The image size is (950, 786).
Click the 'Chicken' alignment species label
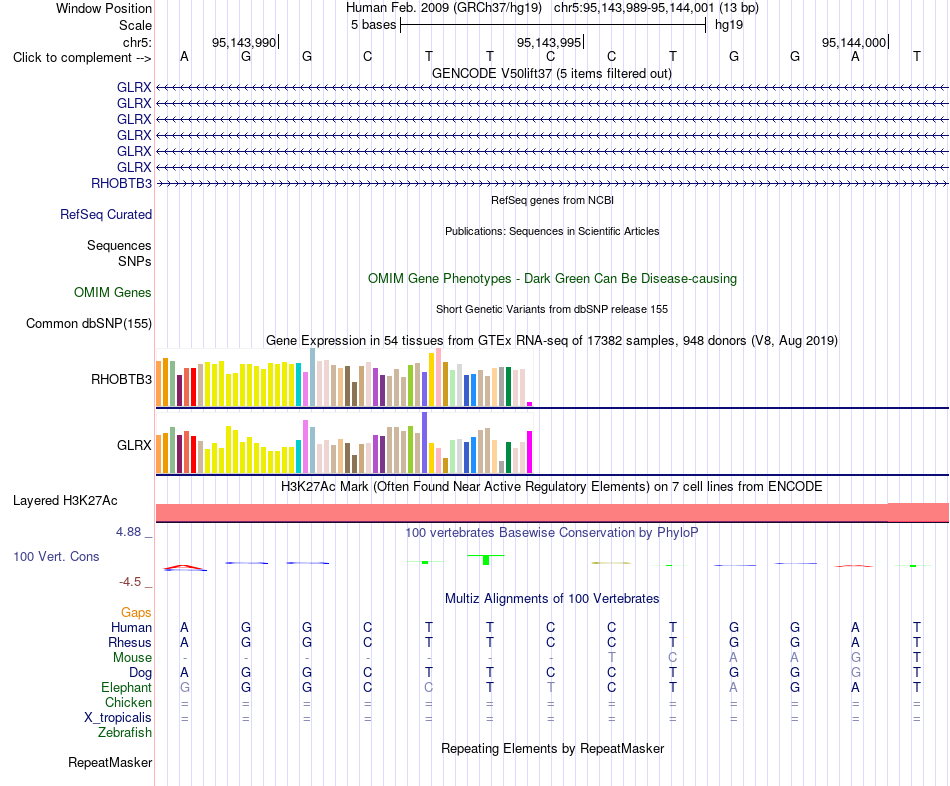pos(128,703)
